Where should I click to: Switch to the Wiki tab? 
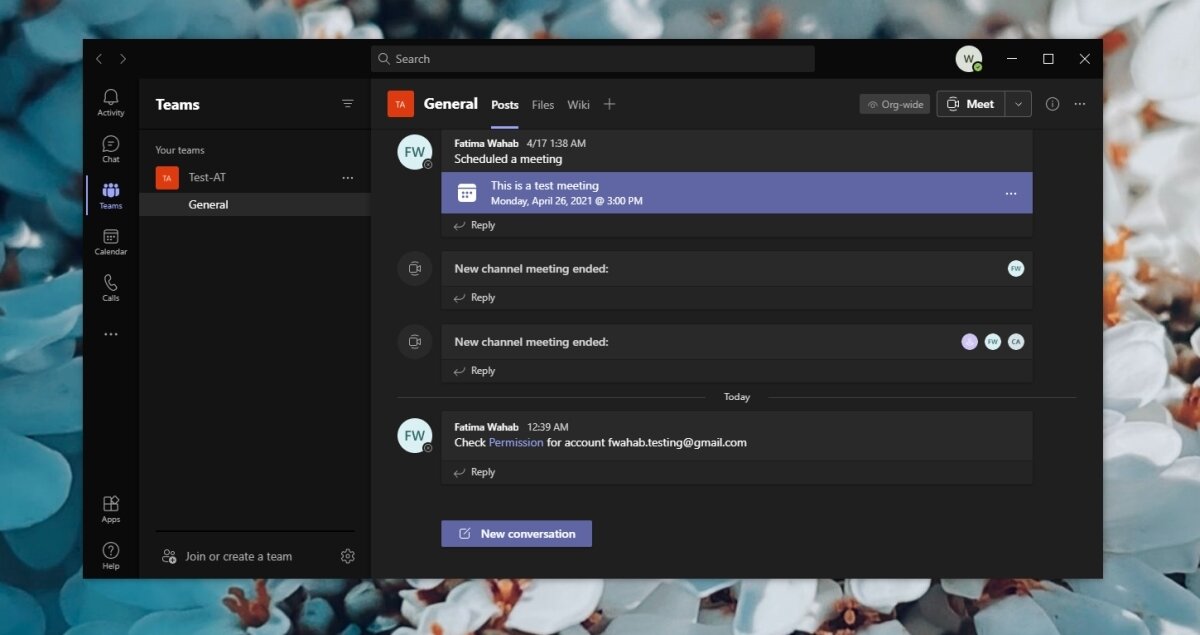click(578, 105)
